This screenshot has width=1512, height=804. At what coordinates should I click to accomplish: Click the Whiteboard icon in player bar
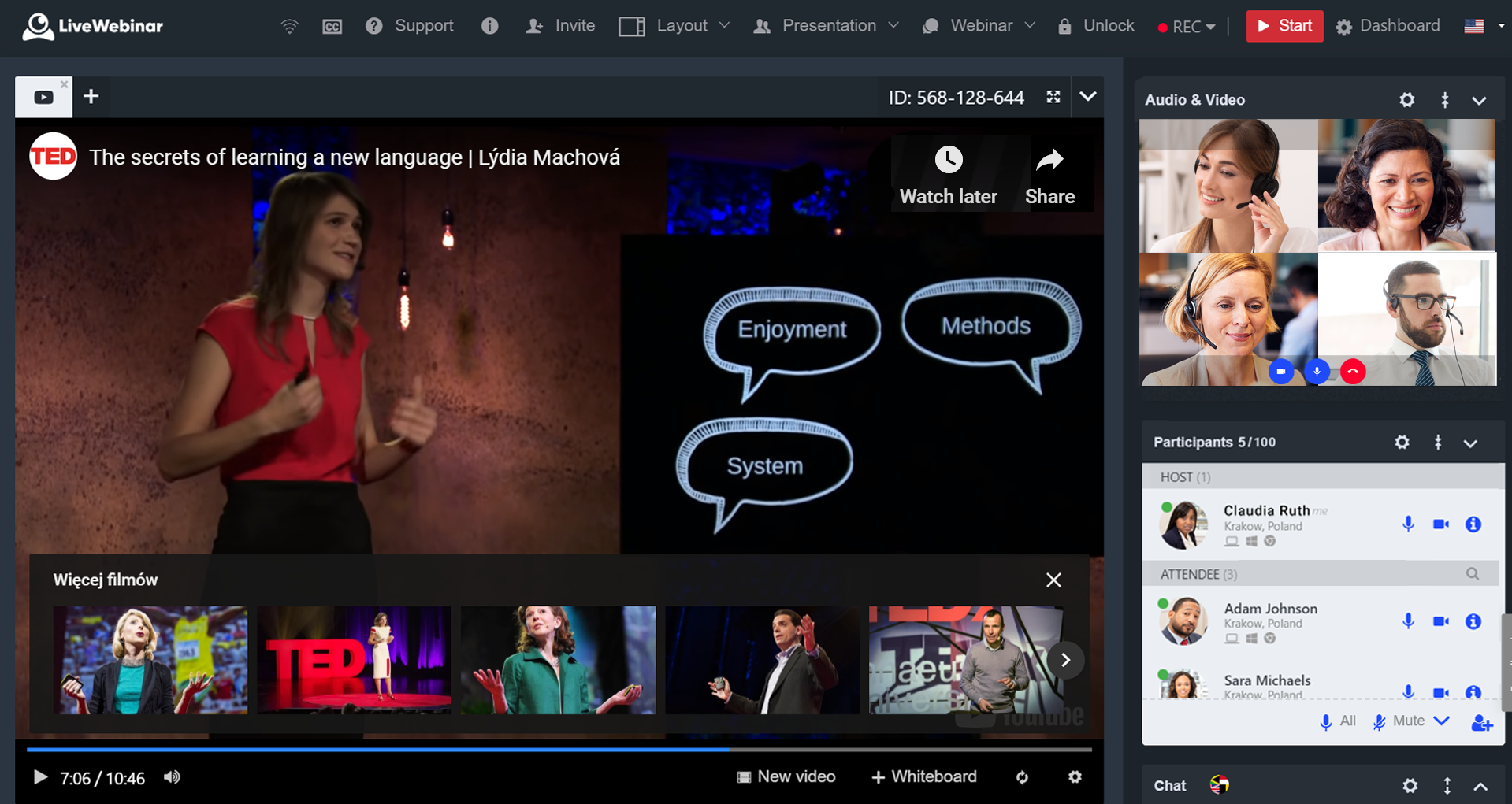[877, 776]
